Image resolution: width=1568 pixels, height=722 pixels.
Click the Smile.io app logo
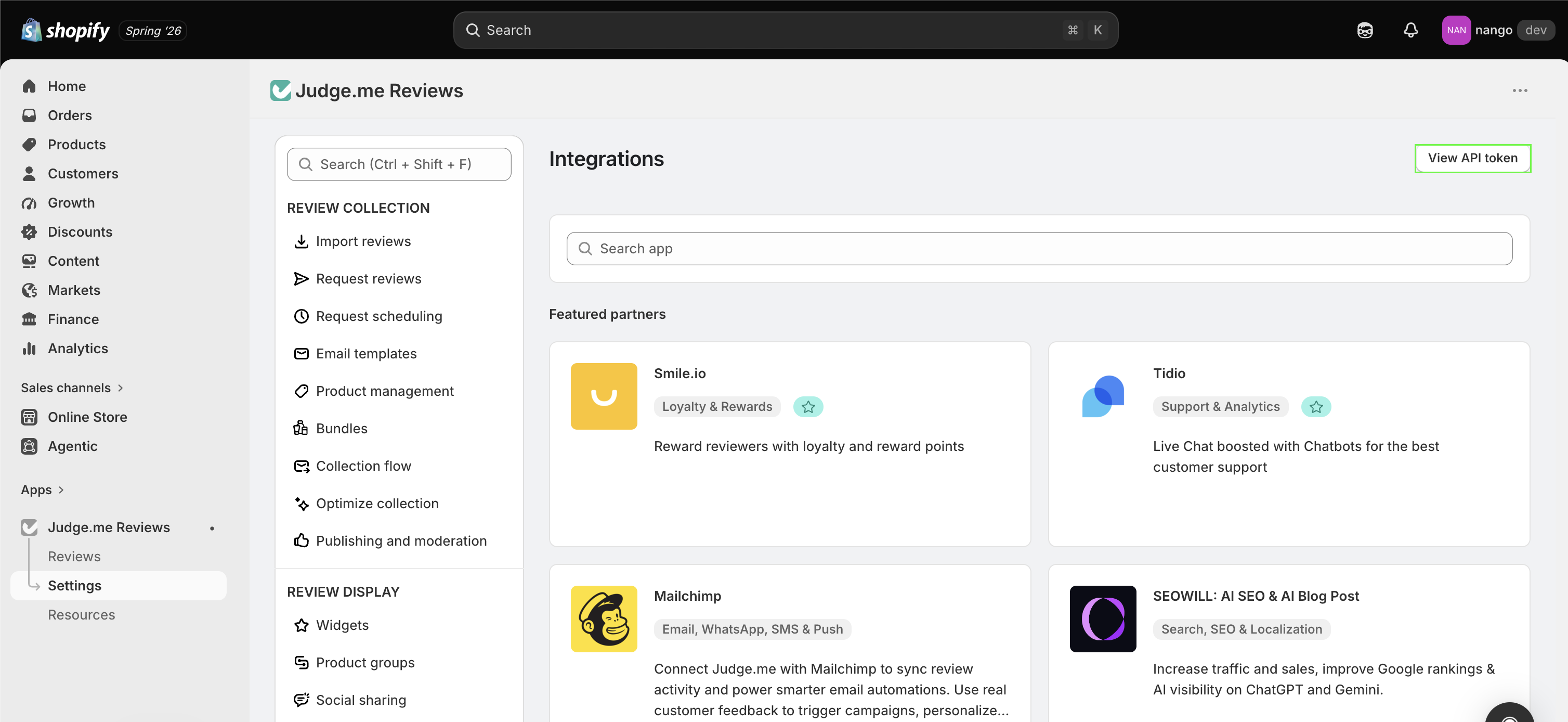pos(603,397)
